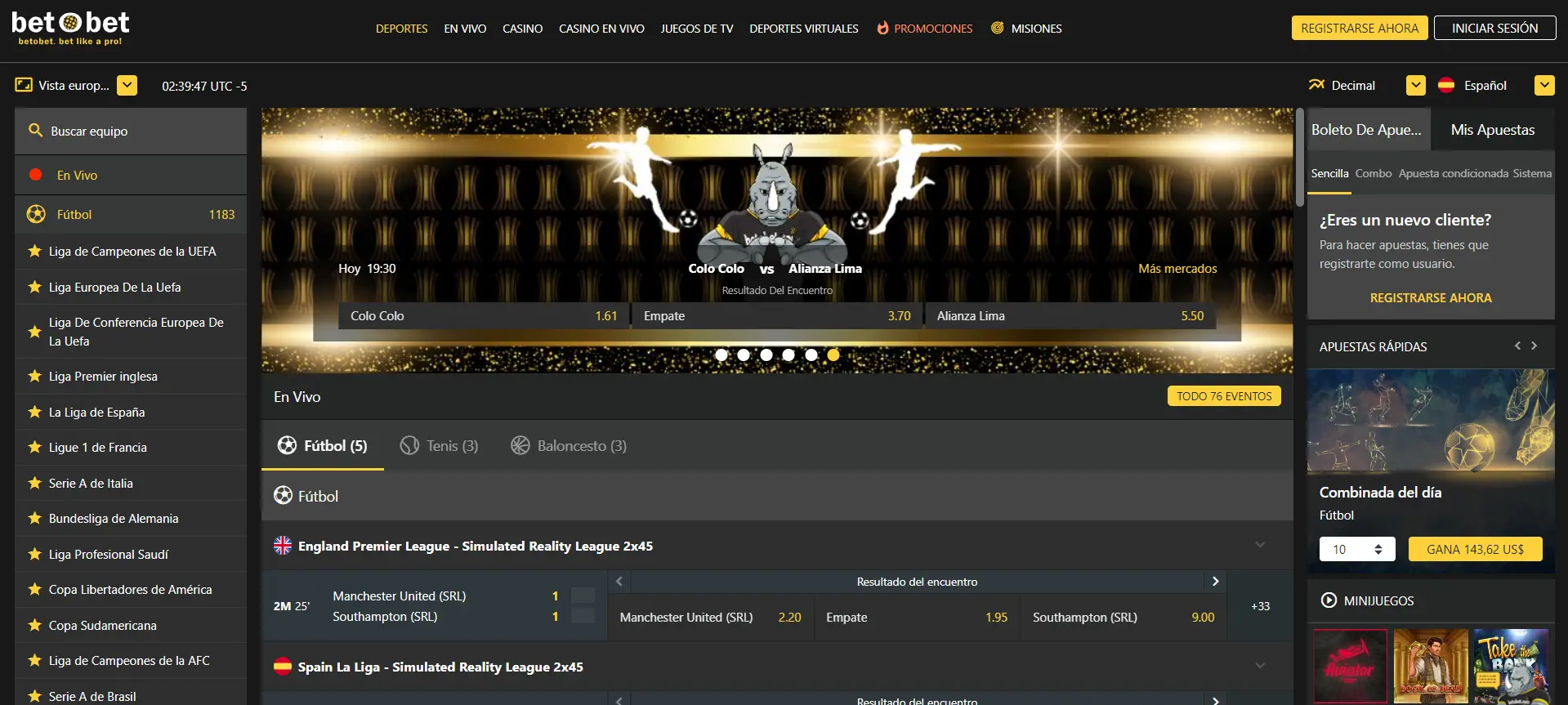Image resolution: width=1568 pixels, height=705 pixels.
Task: Click star beside Serie A de Italia
Action: click(34, 483)
